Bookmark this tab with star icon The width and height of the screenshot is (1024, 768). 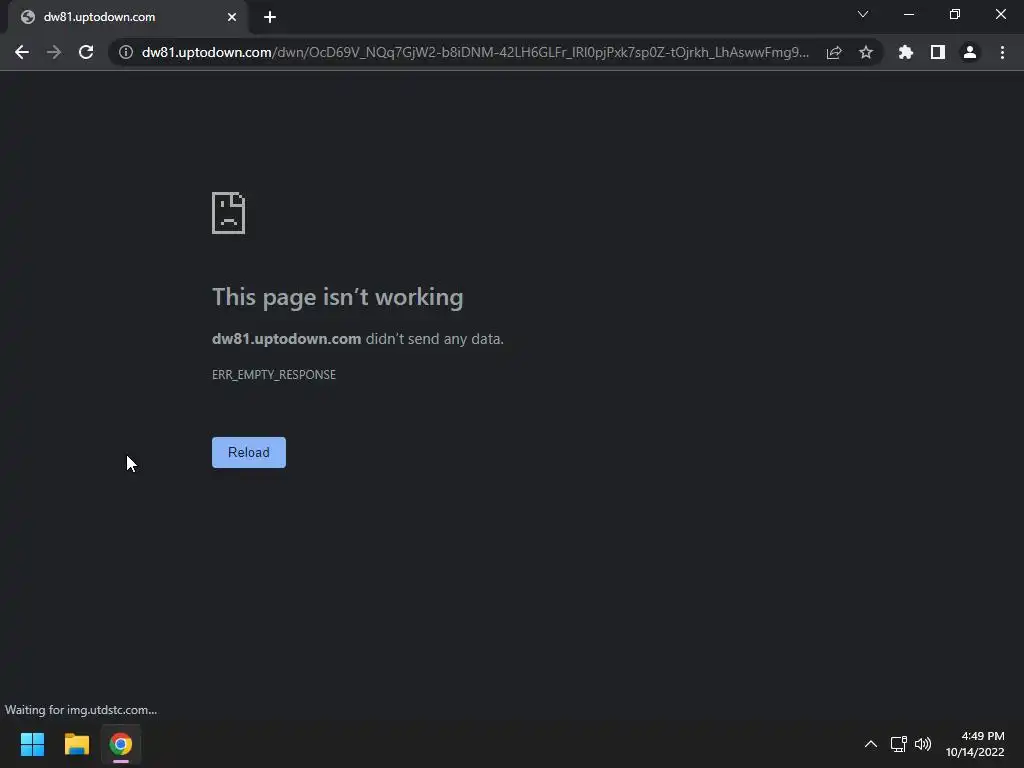[866, 52]
